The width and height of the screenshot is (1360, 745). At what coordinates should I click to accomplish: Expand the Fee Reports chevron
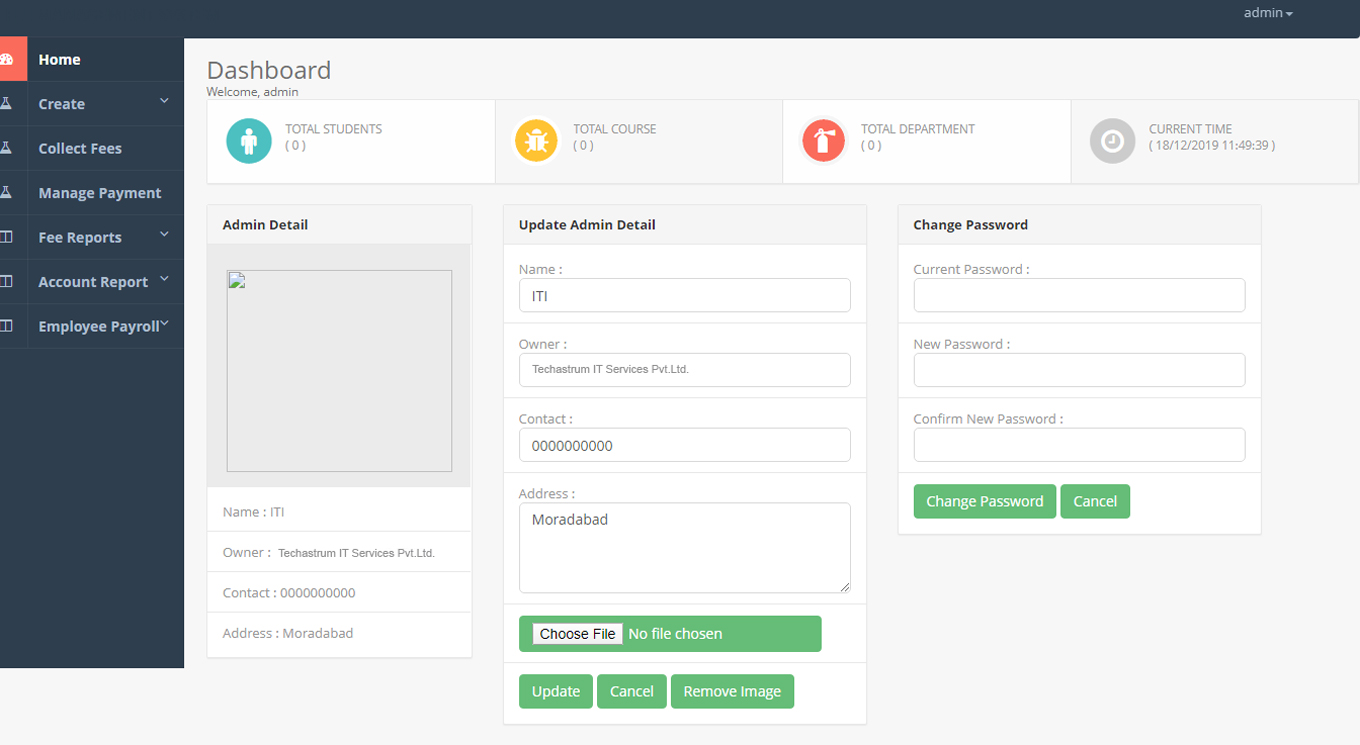click(x=164, y=234)
